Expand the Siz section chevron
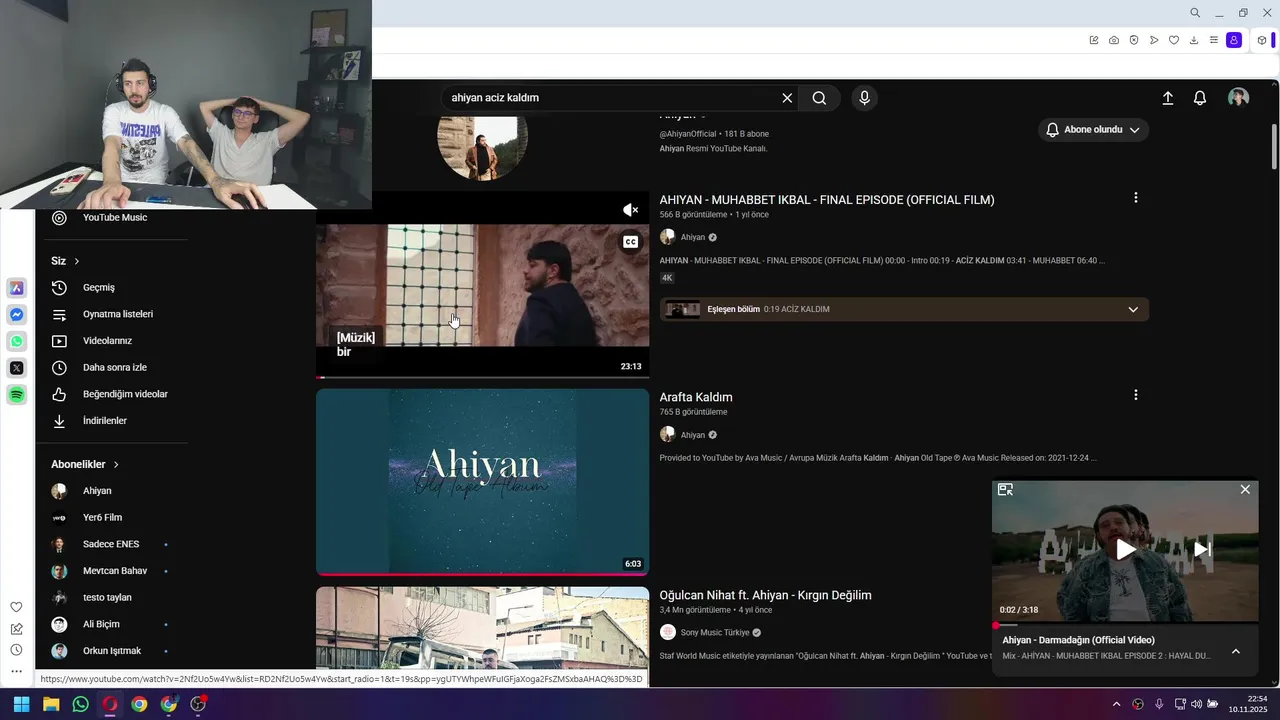 (77, 261)
